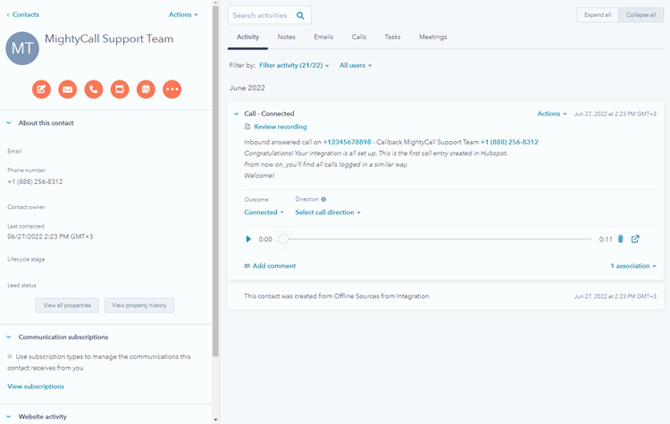Click the audio recording progress slider
Viewport: 670px width, 424px height.
[435, 239]
